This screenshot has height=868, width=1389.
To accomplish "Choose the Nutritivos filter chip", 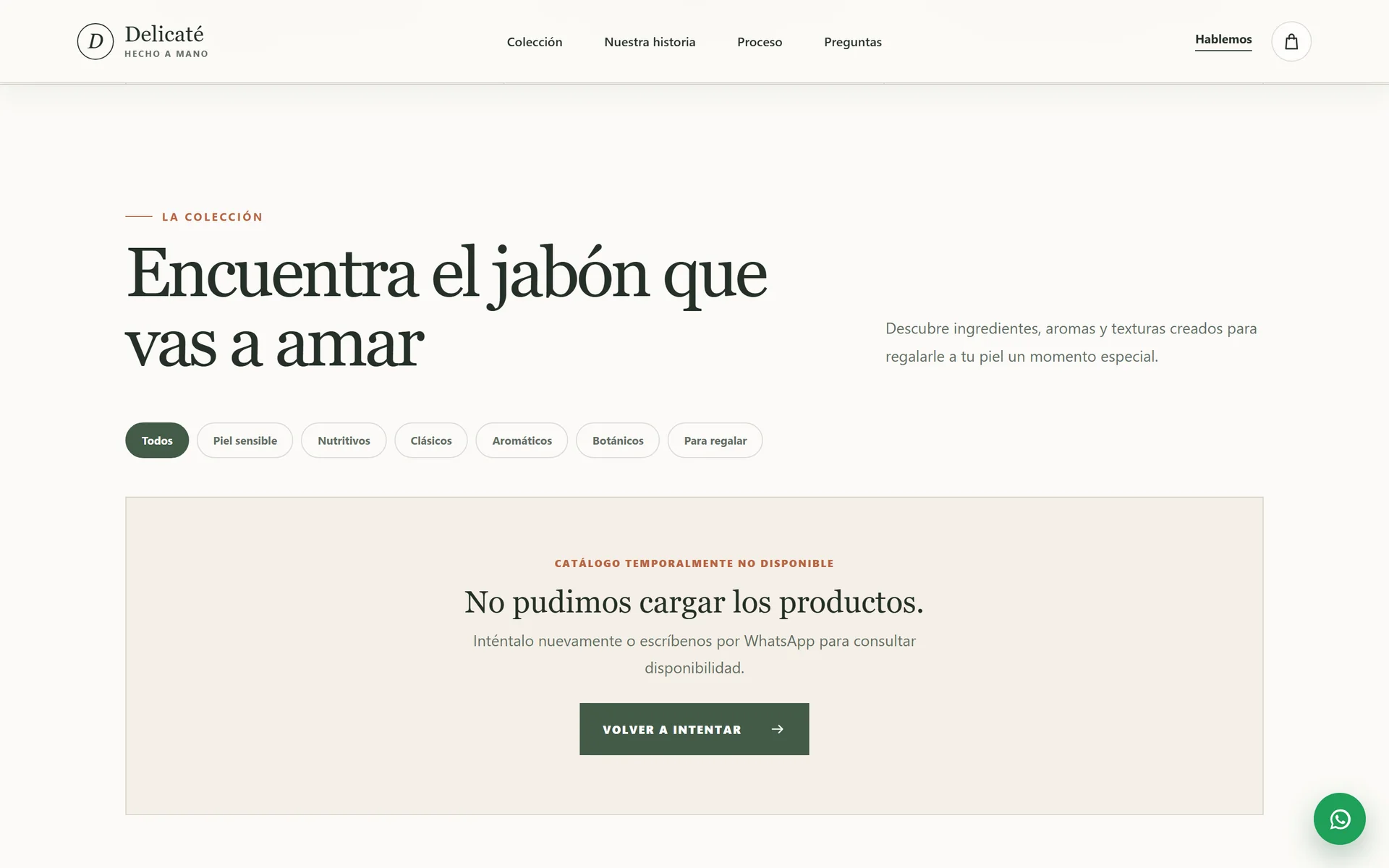I will point(344,441).
